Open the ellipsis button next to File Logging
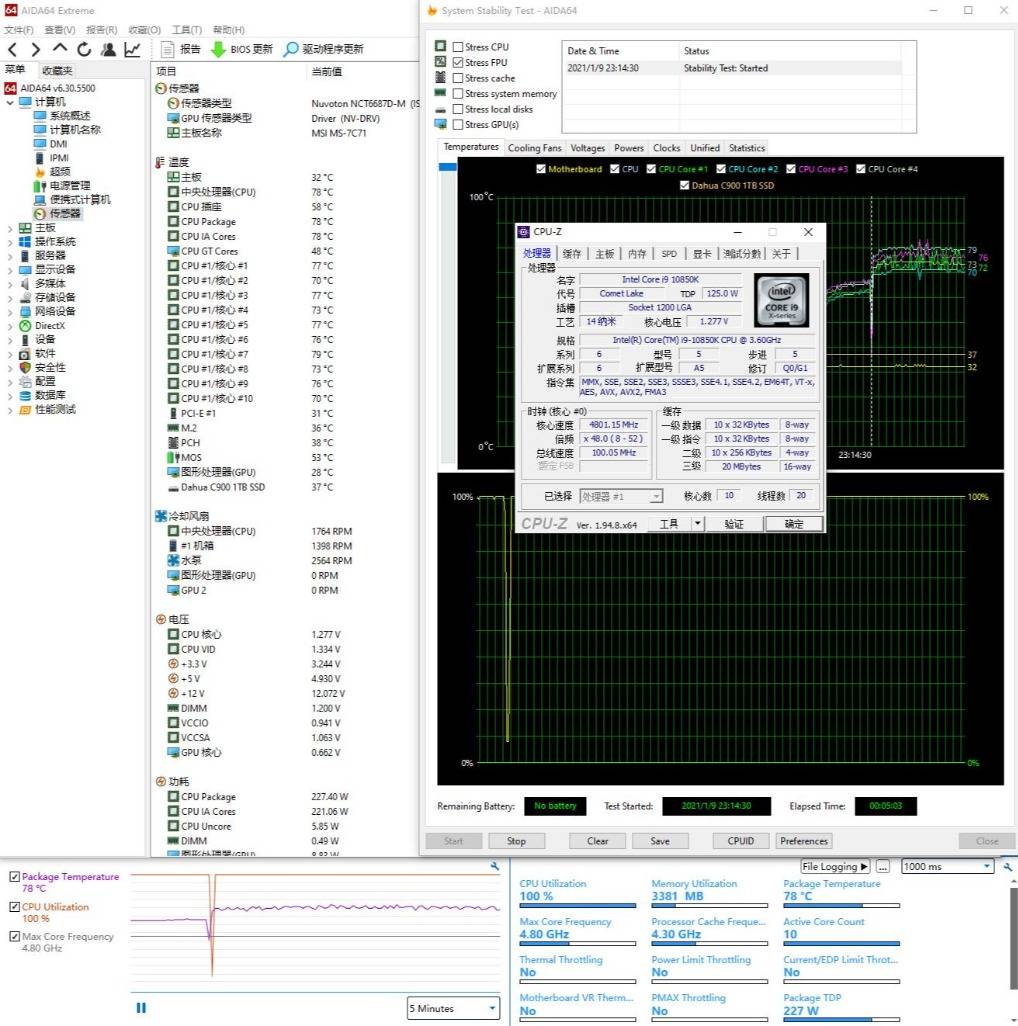 [x=883, y=866]
